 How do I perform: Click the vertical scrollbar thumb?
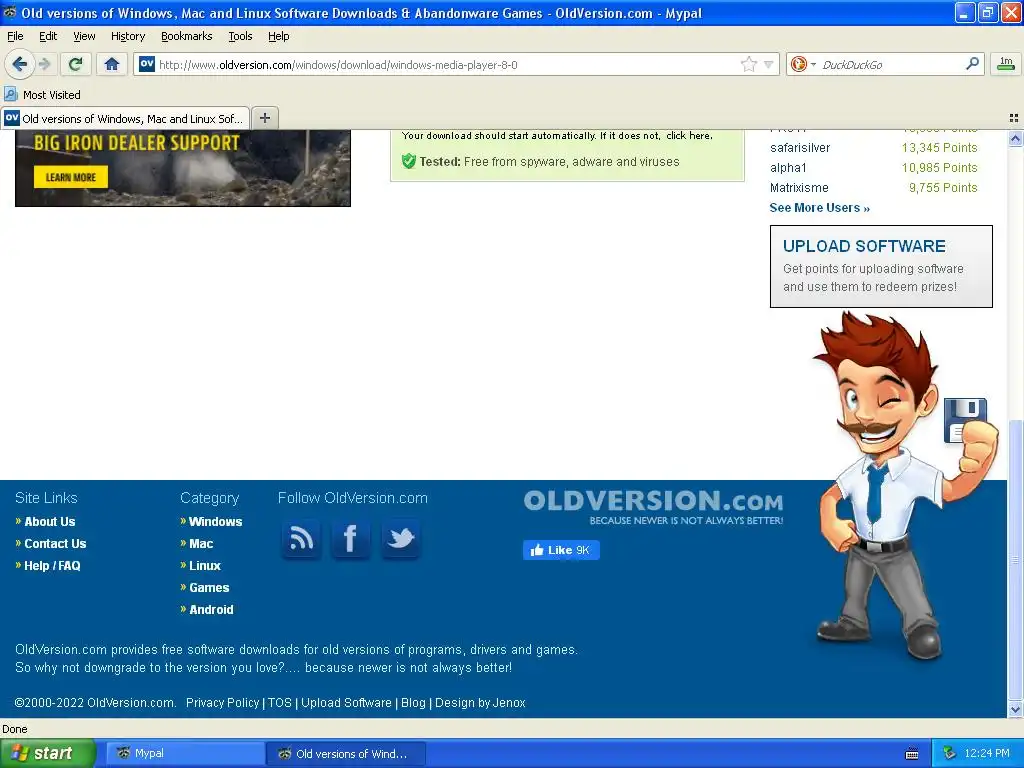[x=1015, y=560]
